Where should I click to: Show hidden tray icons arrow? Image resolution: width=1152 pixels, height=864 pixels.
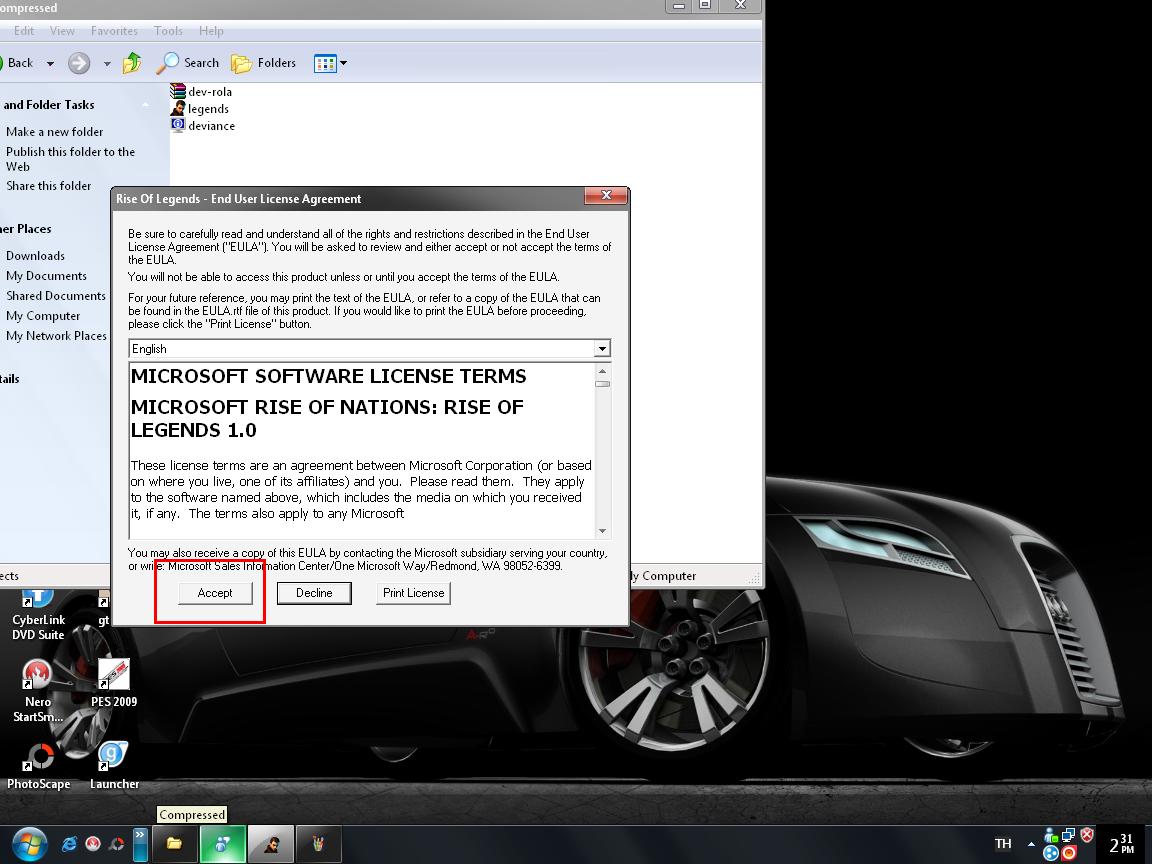click(x=1031, y=844)
